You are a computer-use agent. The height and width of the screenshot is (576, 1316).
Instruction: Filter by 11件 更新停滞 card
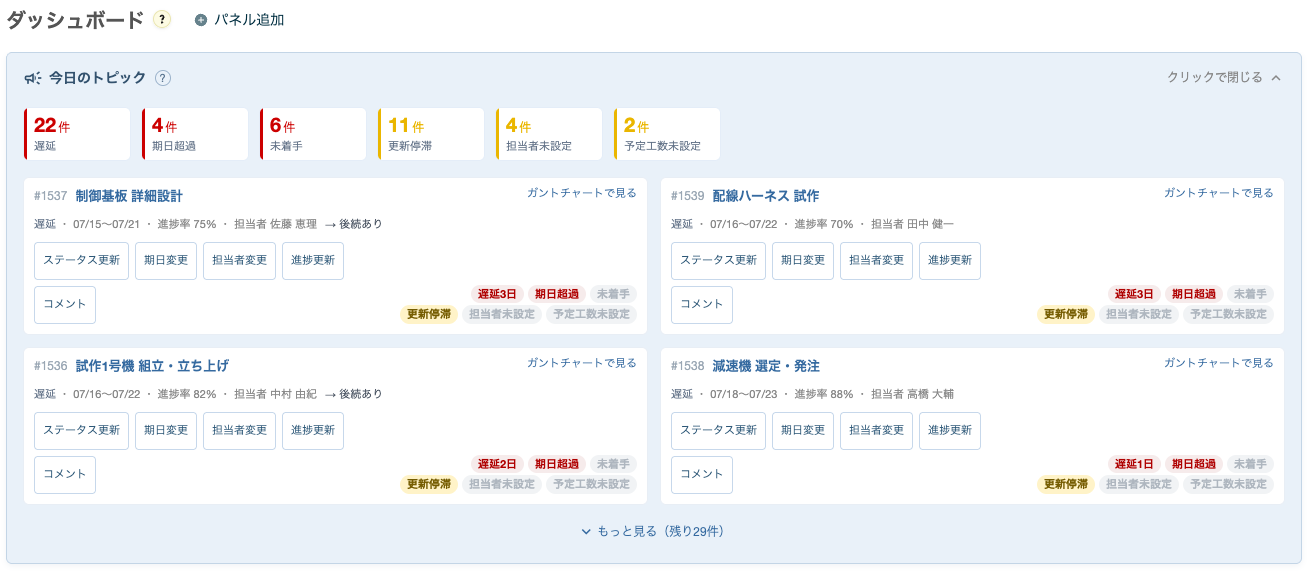(x=431, y=134)
